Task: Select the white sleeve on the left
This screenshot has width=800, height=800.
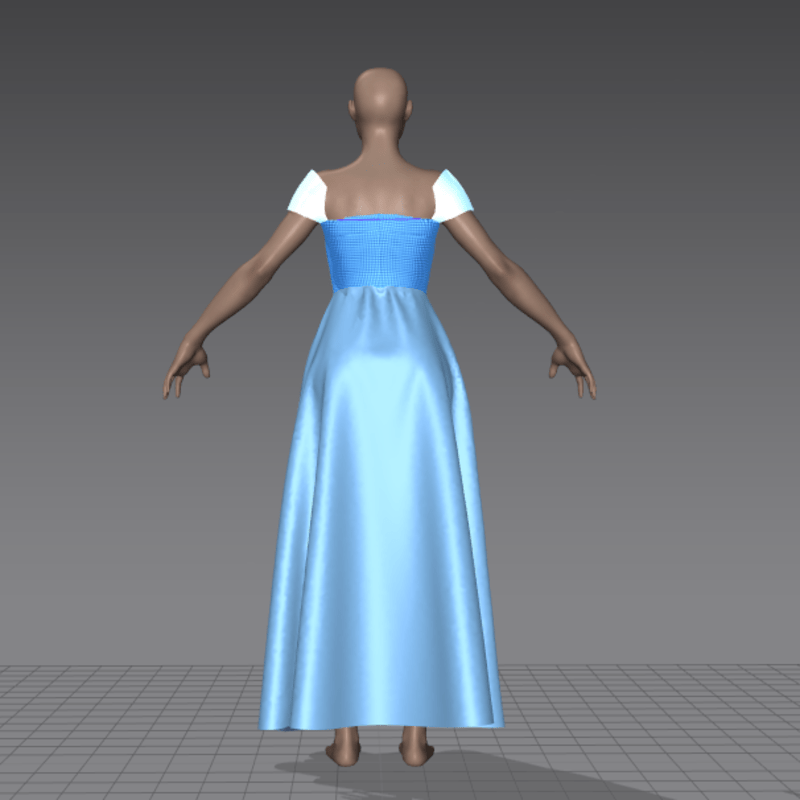Action: point(309,196)
